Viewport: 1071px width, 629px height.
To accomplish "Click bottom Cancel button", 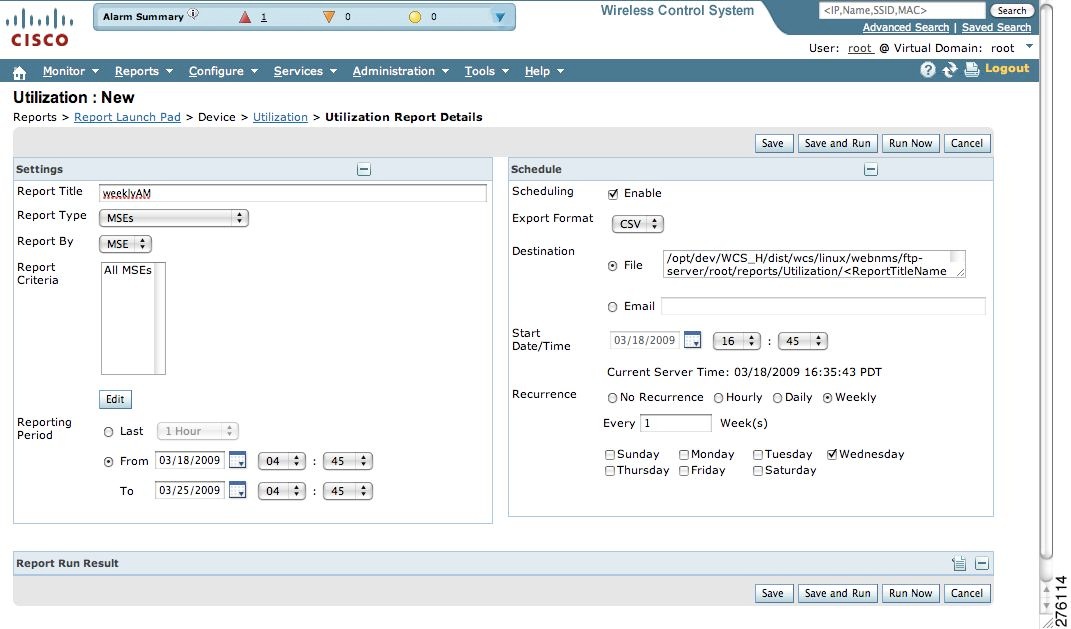I will pyautogui.click(x=967, y=593).
